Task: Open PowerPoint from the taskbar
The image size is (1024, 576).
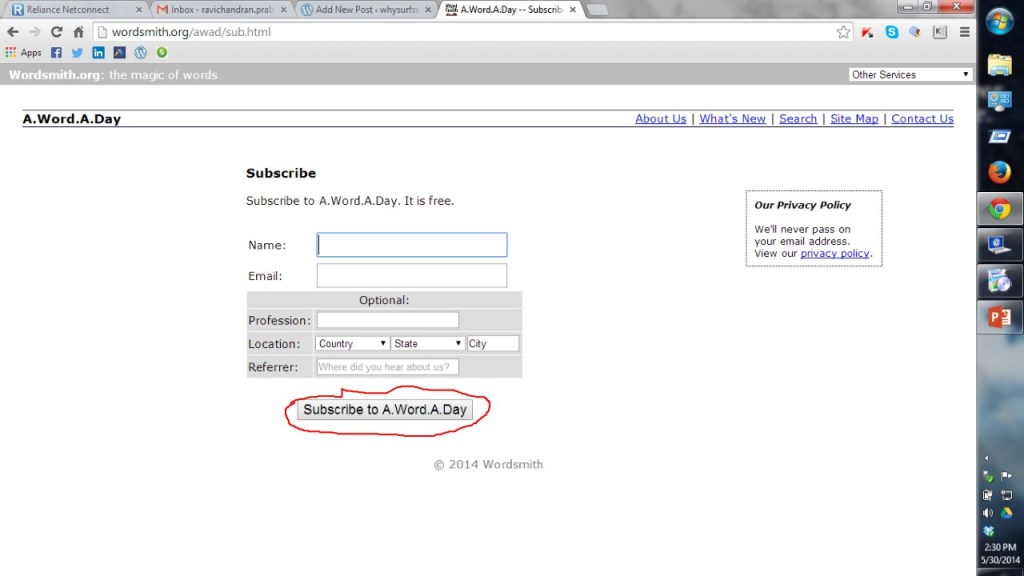Action: (999, 317)
